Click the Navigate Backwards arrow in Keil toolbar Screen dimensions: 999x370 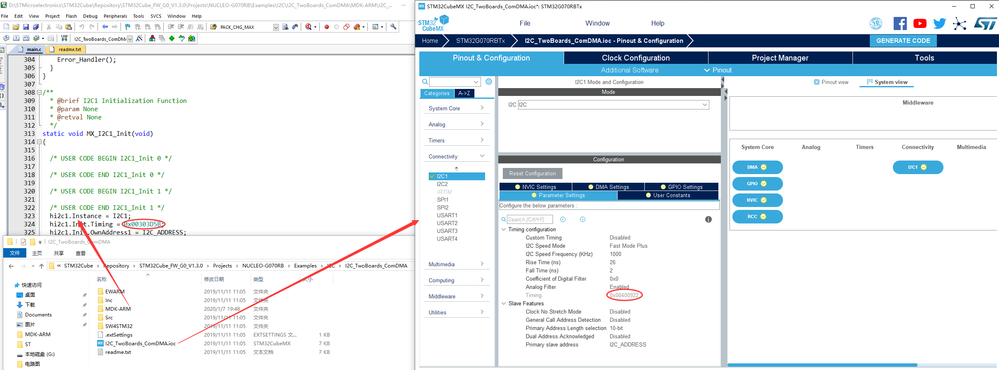(105, 27)
